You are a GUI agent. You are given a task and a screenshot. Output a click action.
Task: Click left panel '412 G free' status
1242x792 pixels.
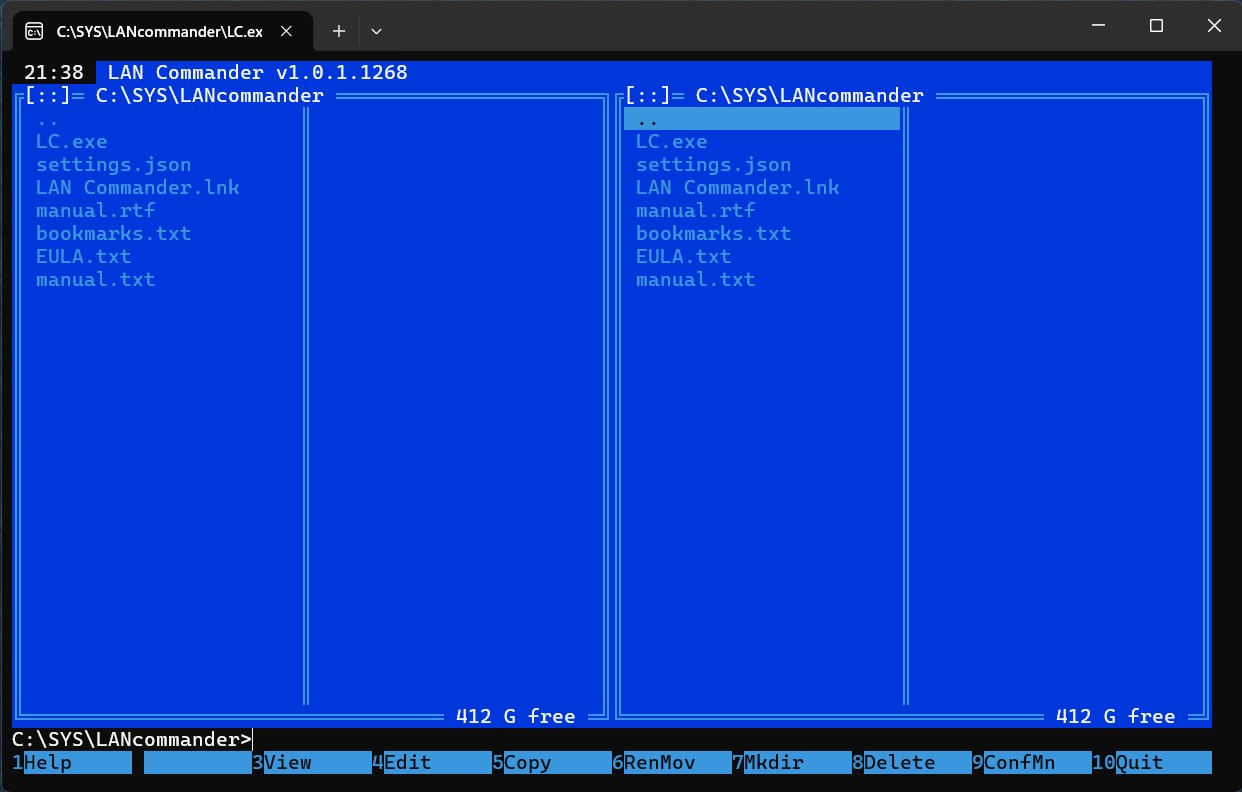(x=516, y=717)
